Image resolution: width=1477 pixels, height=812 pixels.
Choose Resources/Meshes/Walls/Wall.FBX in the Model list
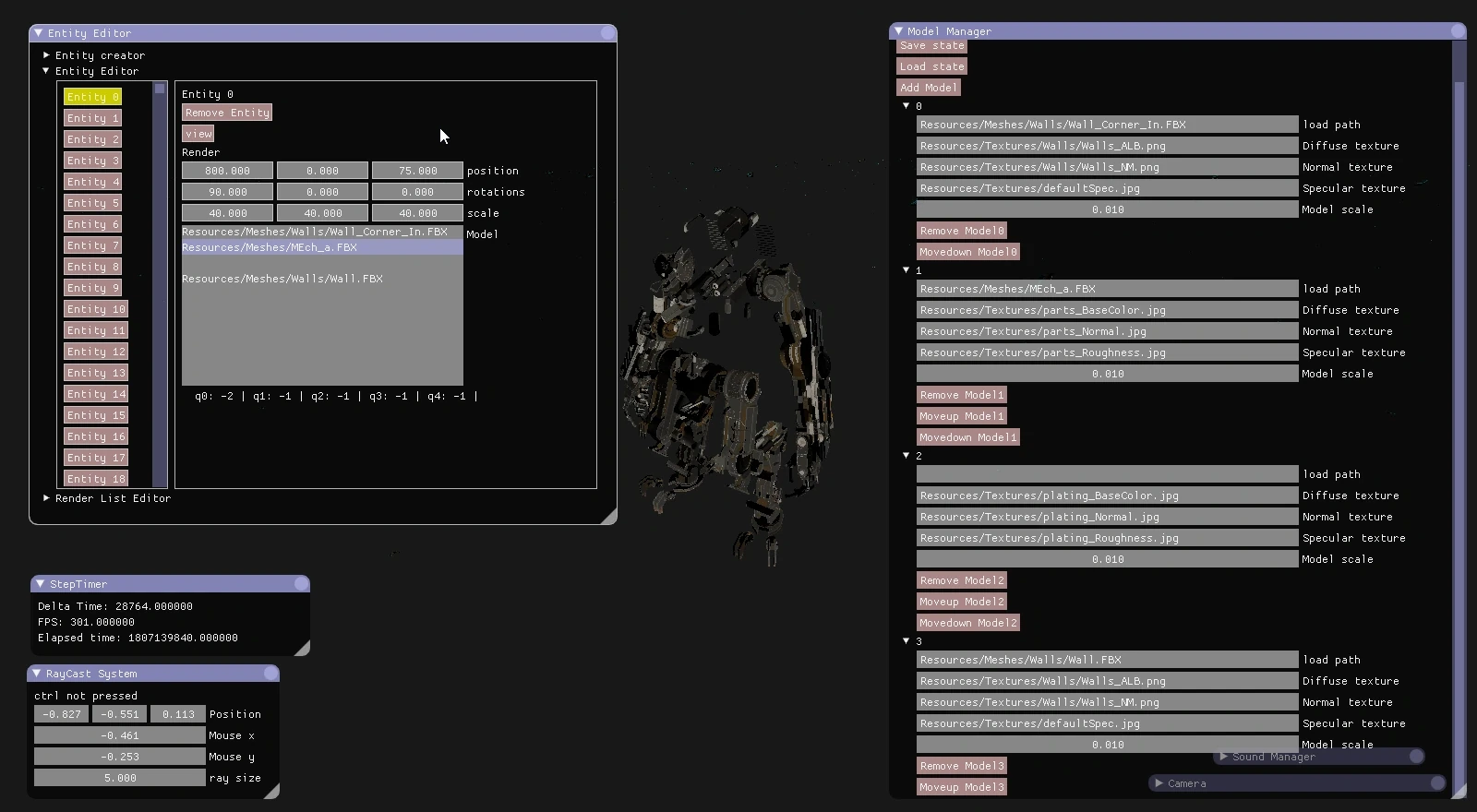pyautogui.click(x=282, y=279)
